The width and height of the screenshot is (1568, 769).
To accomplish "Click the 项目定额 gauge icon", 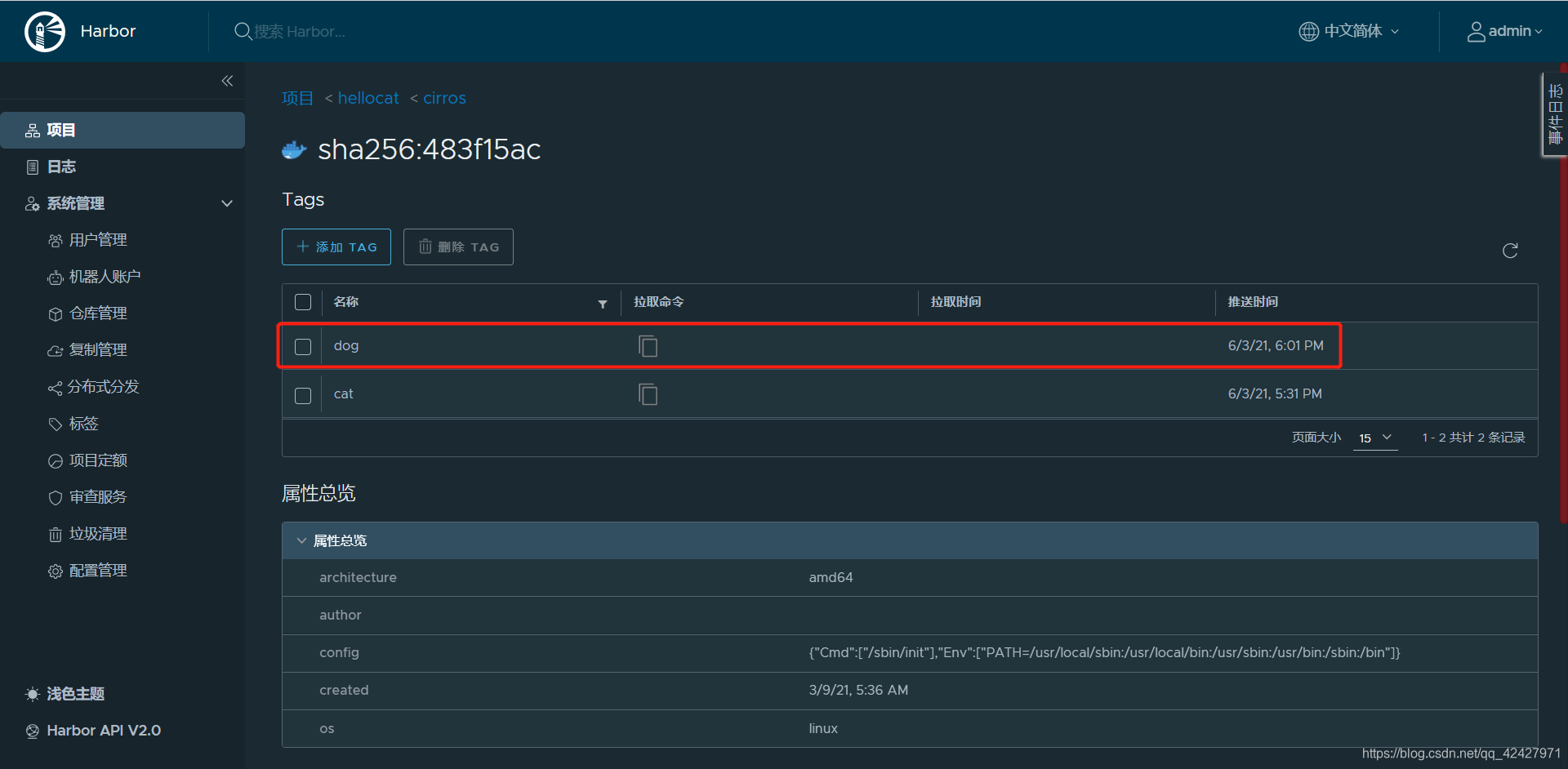I will 55,461.
